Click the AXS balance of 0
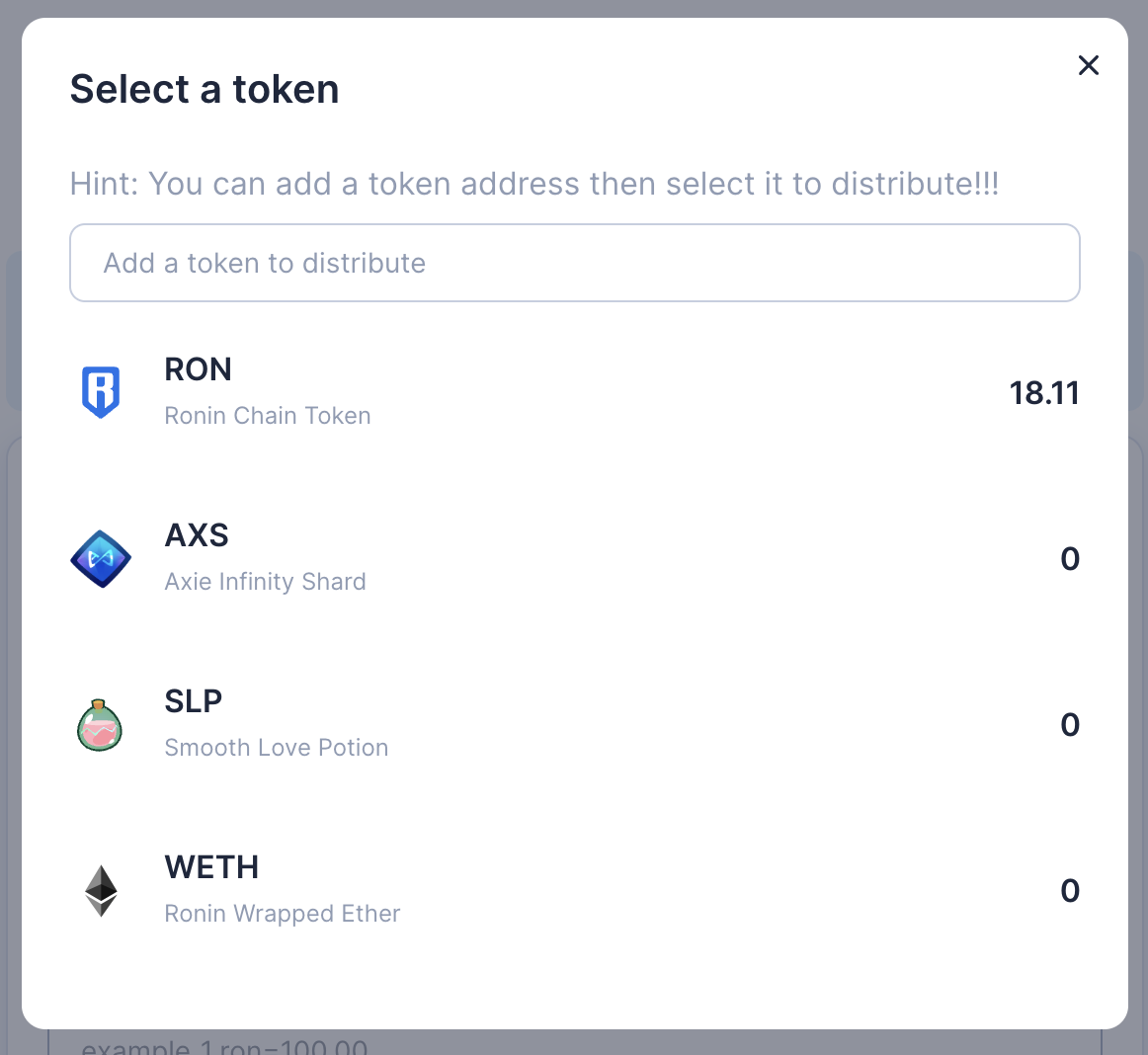 pyautogui.click(x=1070, y=559)
